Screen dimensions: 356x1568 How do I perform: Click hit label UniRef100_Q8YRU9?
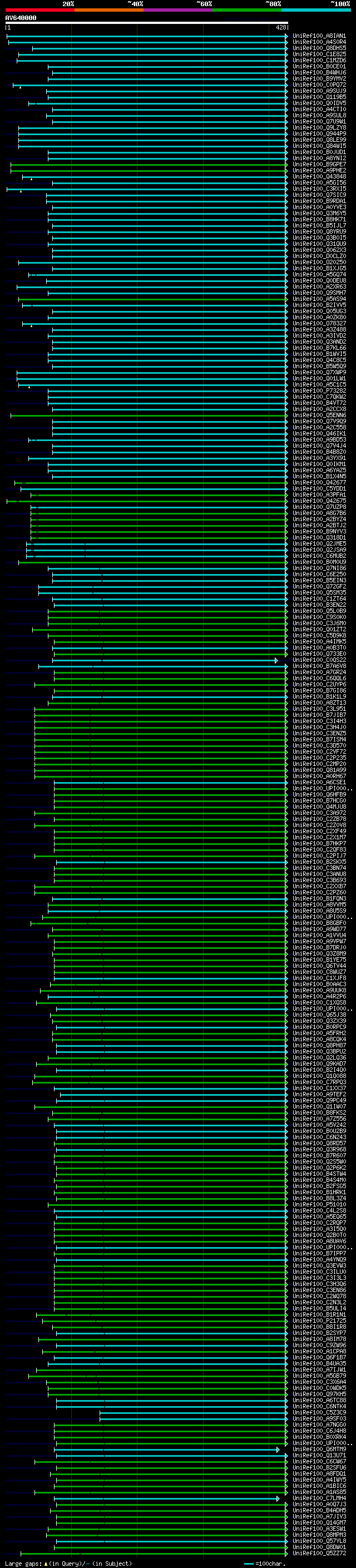pos(319,231)
